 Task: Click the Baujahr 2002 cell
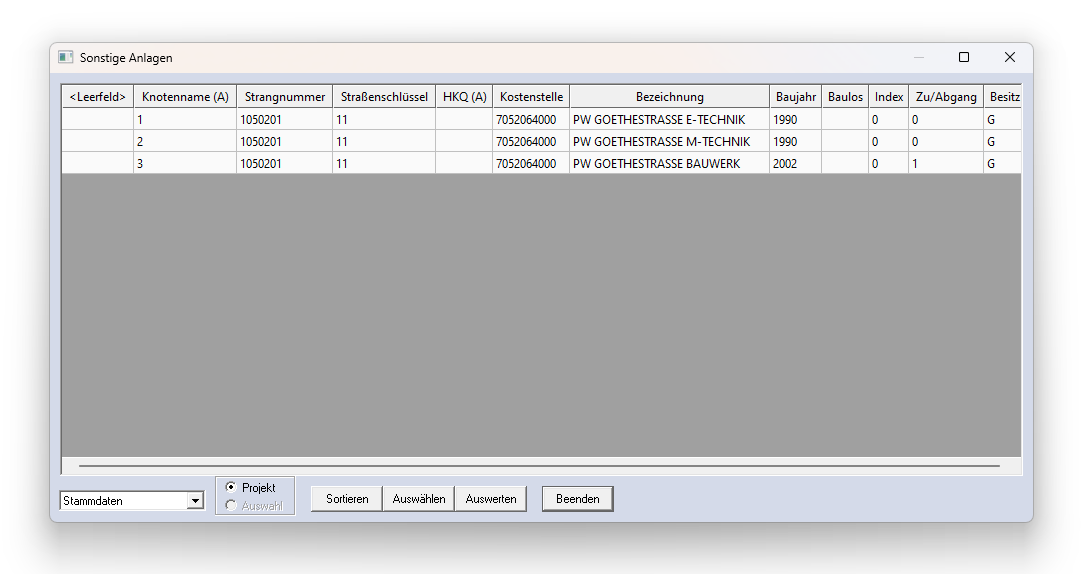pyautogui.click(x=795, y=163)
